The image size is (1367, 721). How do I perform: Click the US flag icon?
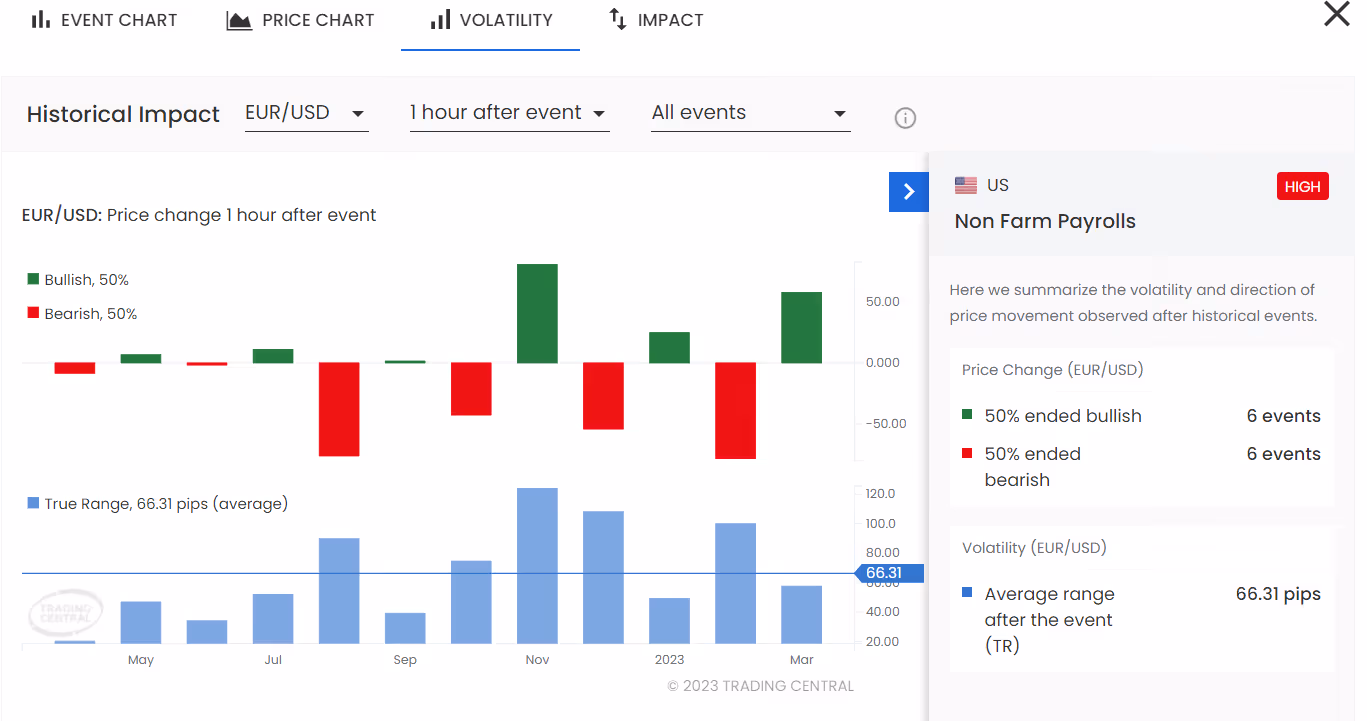click(966, 185)
